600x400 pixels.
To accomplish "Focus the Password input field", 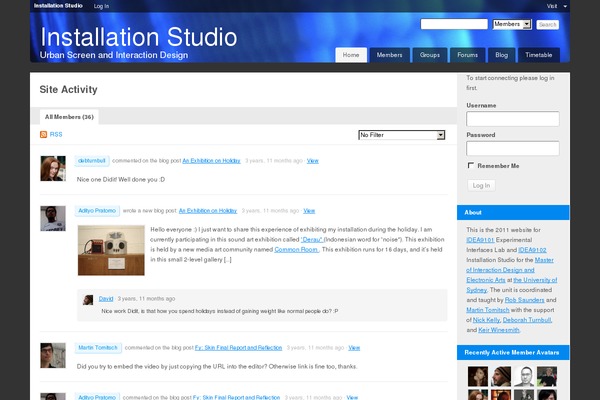I will [513, 148].
